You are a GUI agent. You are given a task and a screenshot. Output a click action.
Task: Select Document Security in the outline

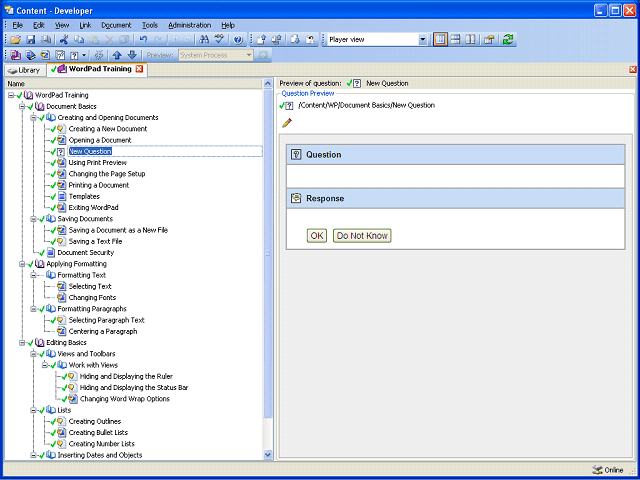coord(86,253)
